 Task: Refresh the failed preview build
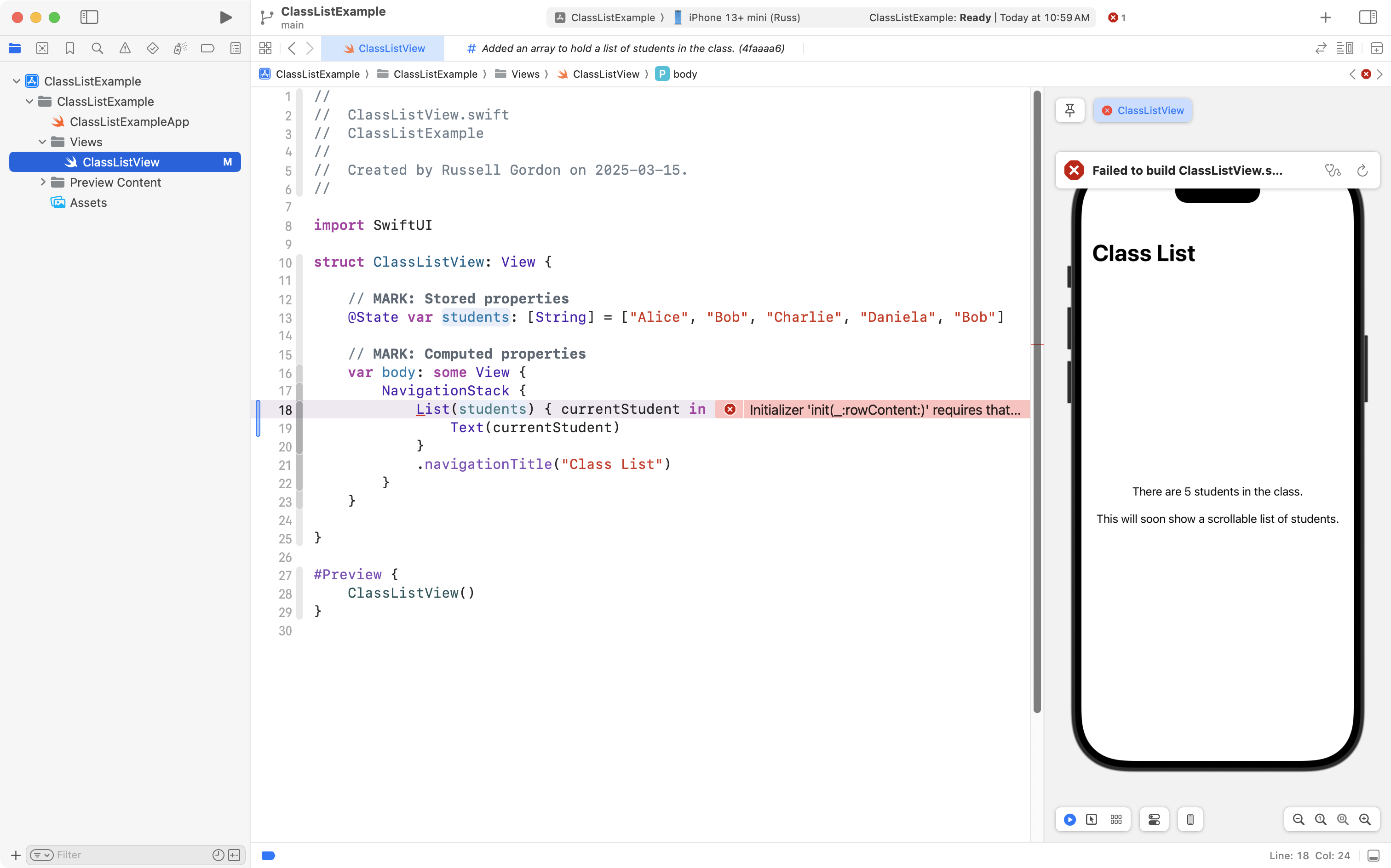1362,170
